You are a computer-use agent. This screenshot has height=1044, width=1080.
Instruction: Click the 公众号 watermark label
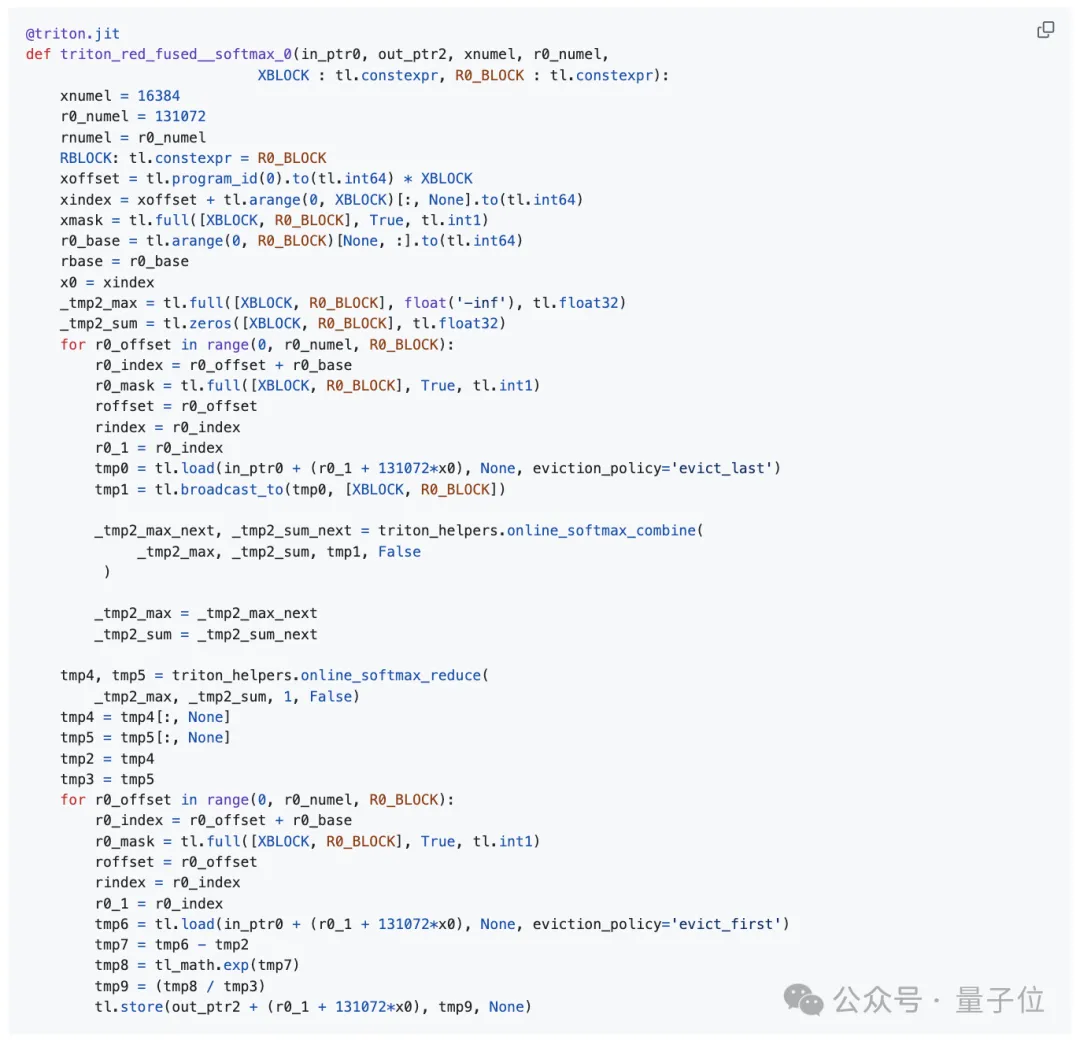coord(877,1000)
